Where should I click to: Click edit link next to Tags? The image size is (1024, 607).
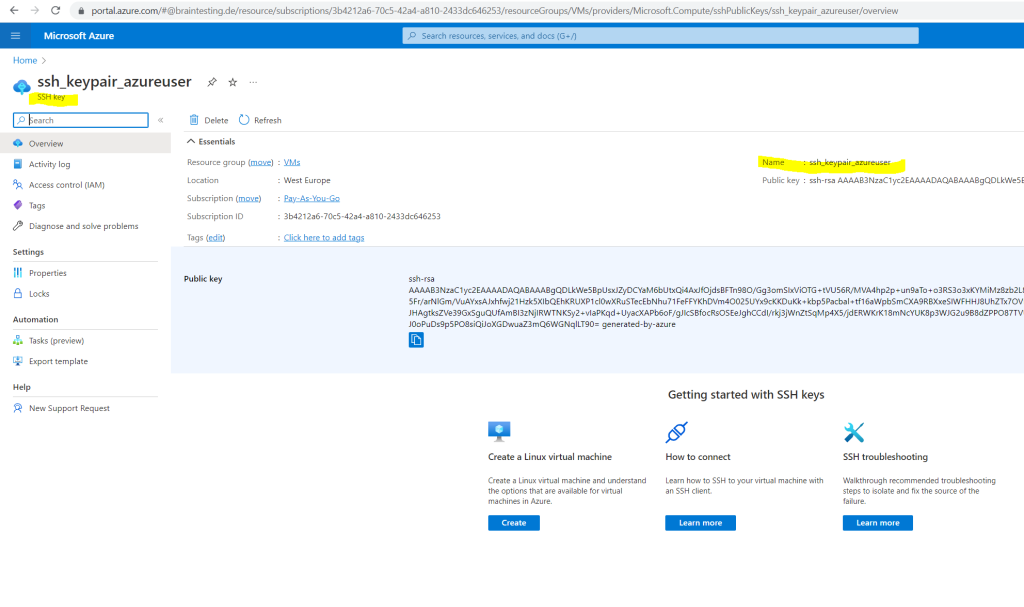coord(216,238)
